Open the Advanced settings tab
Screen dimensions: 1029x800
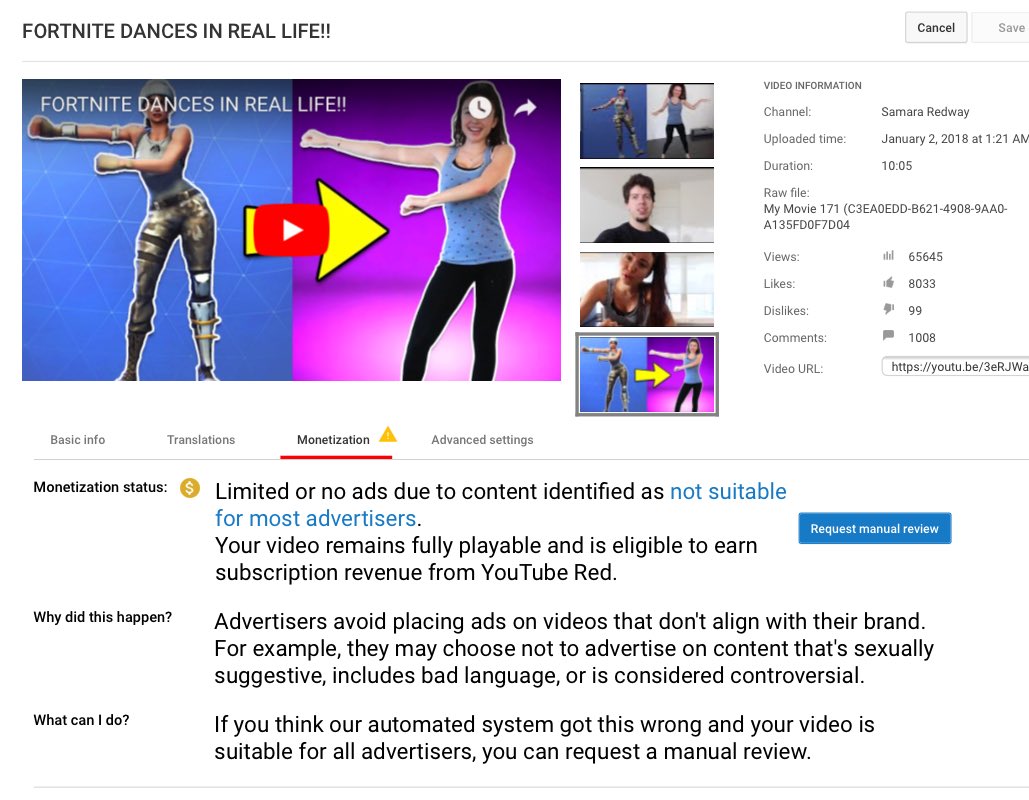[482, 440]
